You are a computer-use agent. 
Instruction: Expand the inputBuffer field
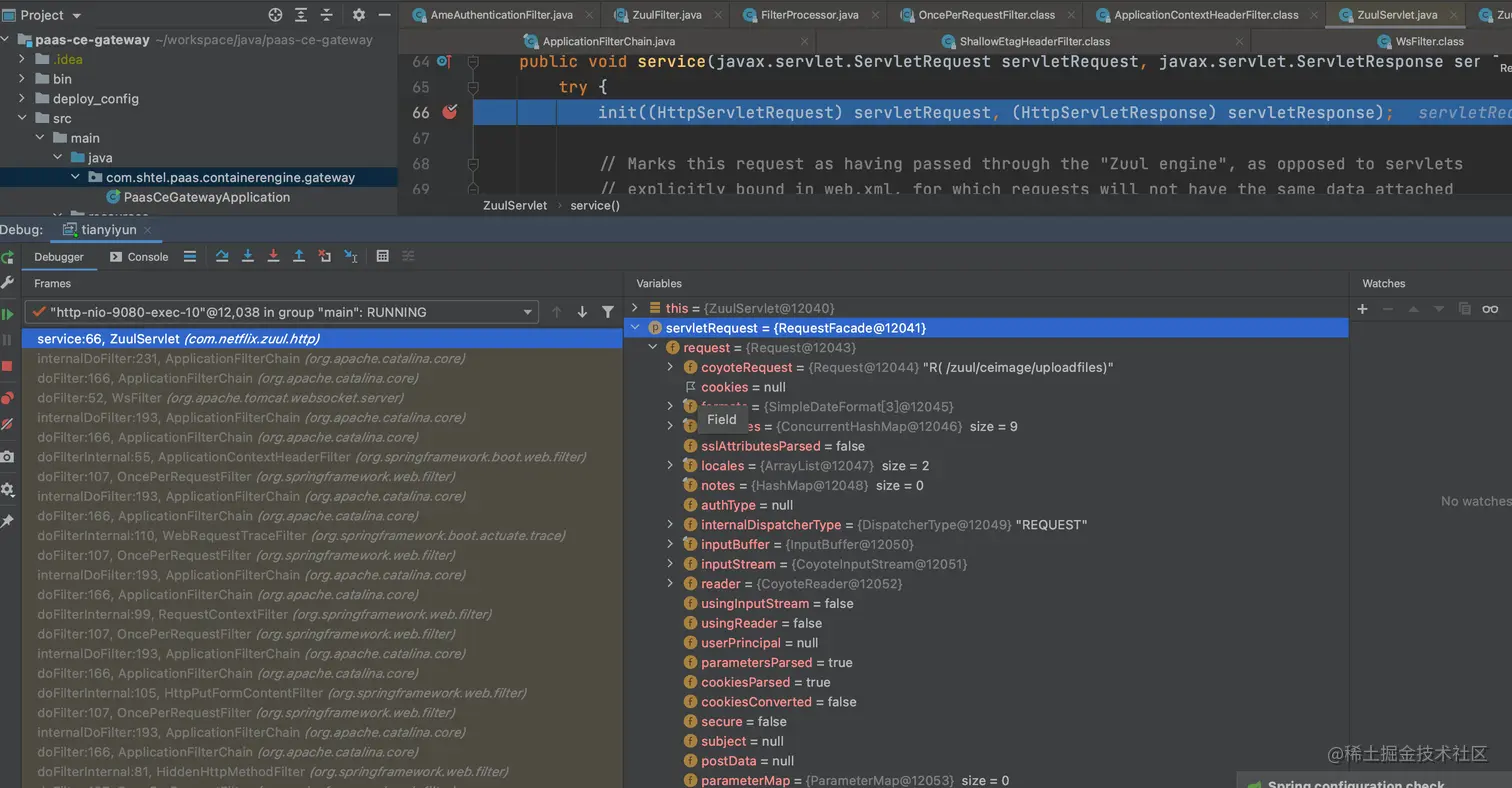coord(670,544)
